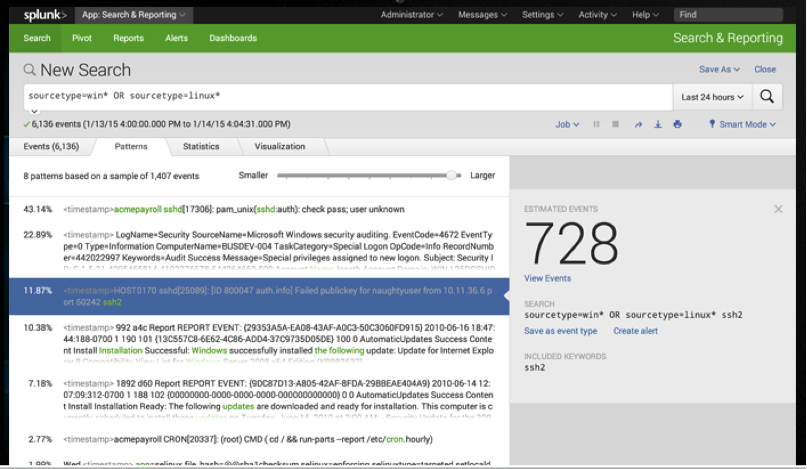Viewport: 807px width, 469px height.
Task: Click the search query input field
Action: click(x=348, y=97)
